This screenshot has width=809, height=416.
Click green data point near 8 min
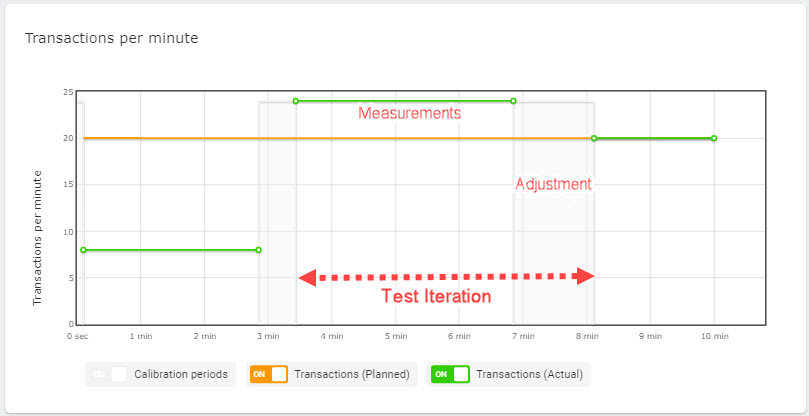point(594,138)
